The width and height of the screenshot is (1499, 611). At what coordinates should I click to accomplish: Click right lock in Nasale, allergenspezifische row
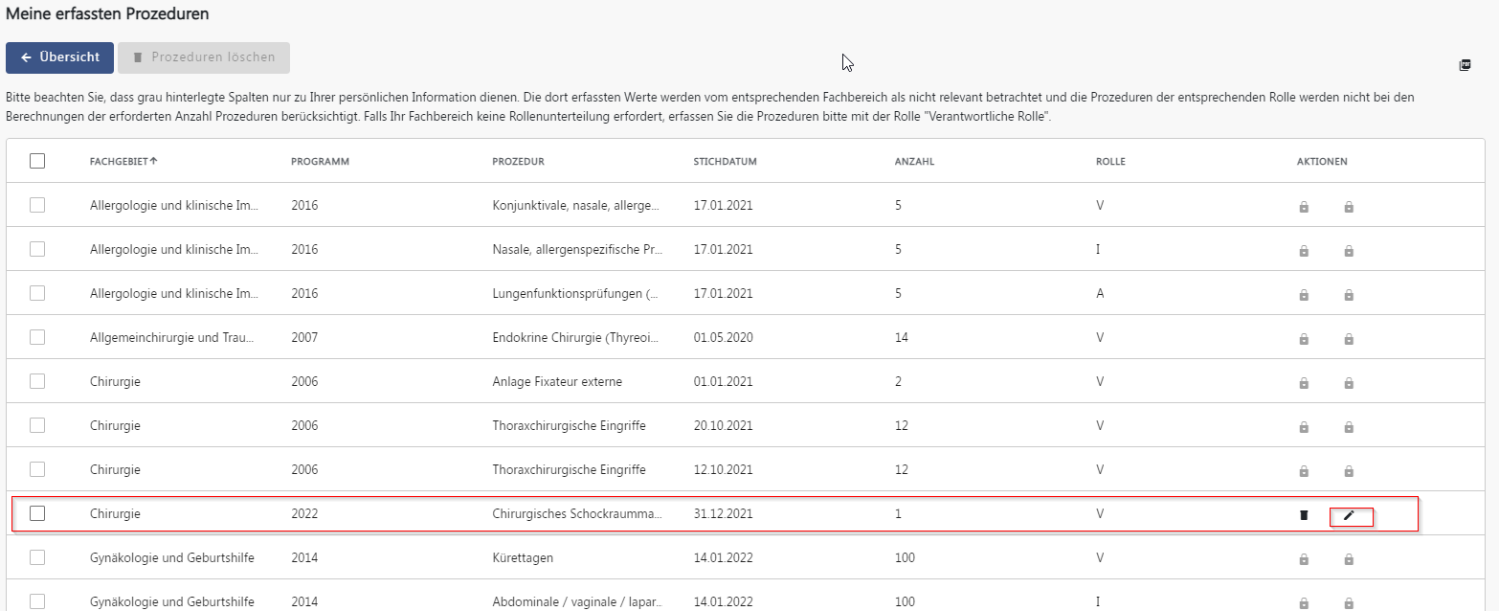click(x=1349, y=251)
